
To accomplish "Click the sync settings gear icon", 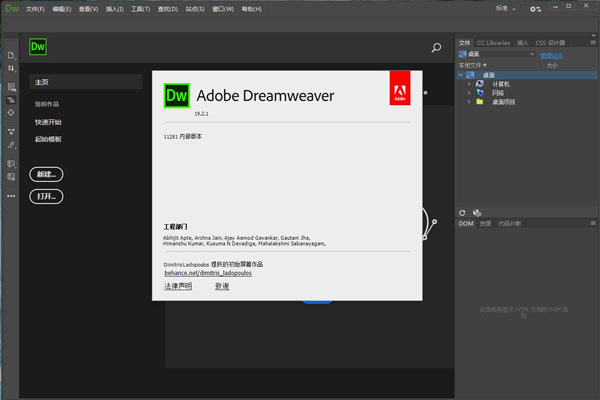I will (535, 9).
